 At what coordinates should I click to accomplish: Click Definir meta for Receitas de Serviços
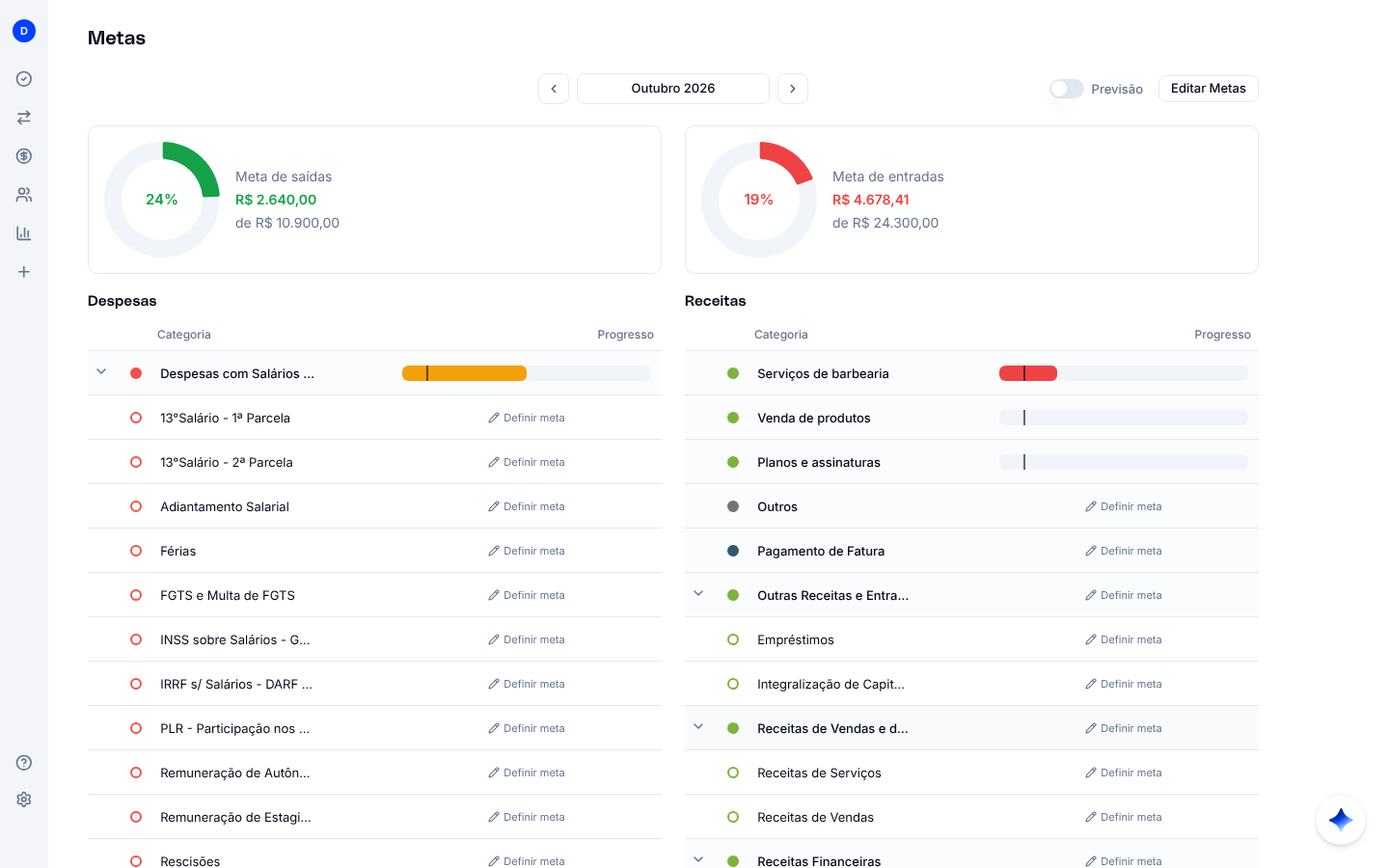pyautogui.click(x=1124, y=773)
